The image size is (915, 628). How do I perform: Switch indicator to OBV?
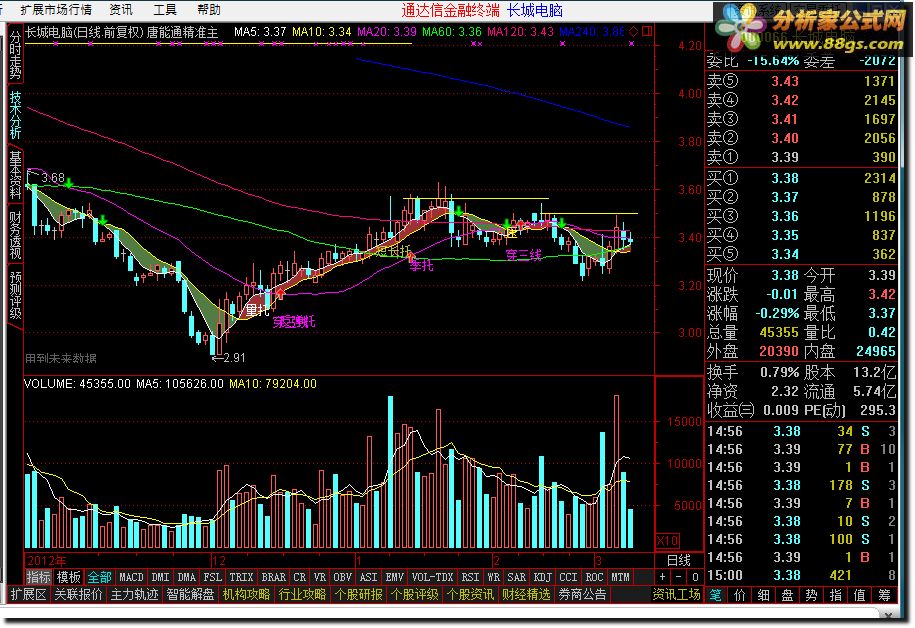point(342,577)
